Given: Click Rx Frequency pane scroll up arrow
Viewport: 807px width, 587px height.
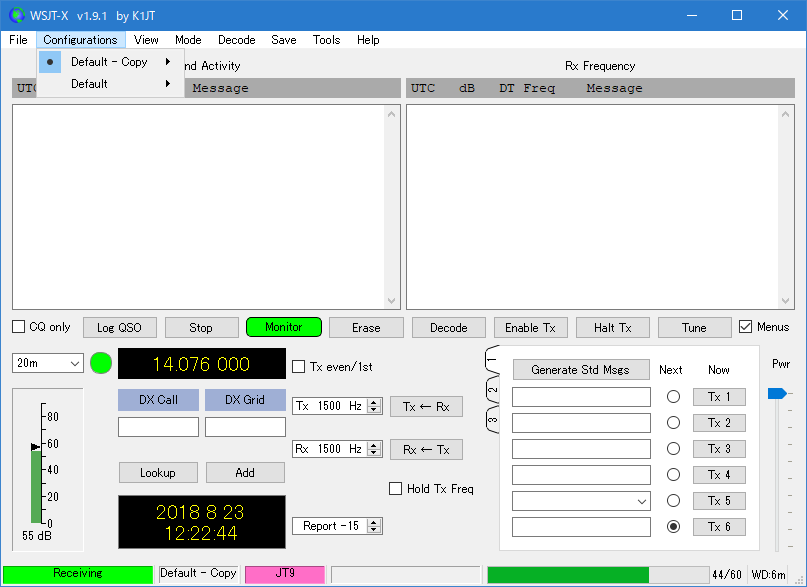Looking at the screenshot, I should coord(785,114).
